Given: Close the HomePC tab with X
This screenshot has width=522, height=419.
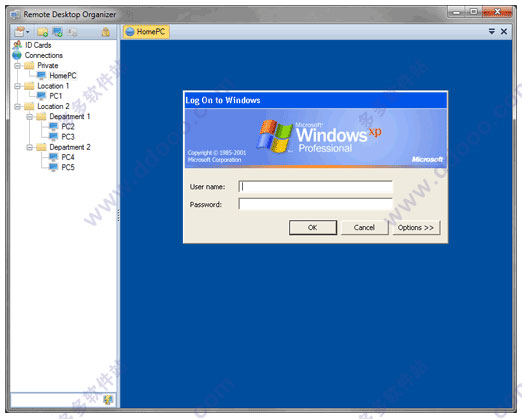Looking at the screenshot, I should [504, 32].
